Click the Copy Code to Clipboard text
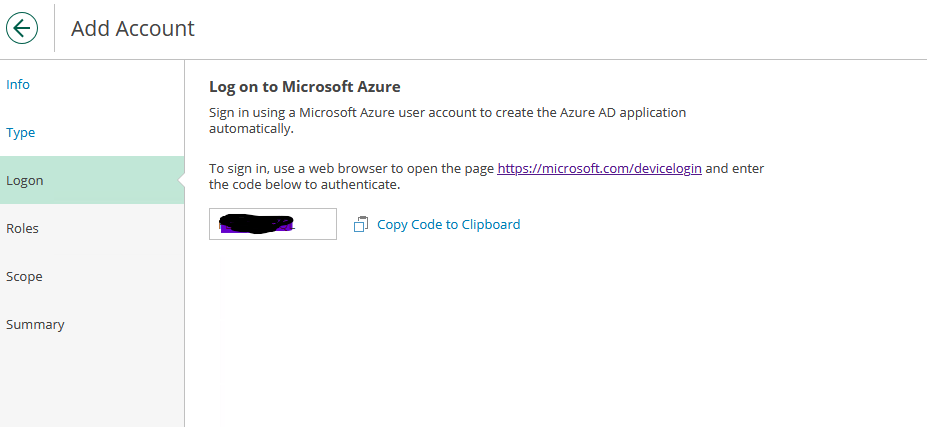 coord(448,225)
